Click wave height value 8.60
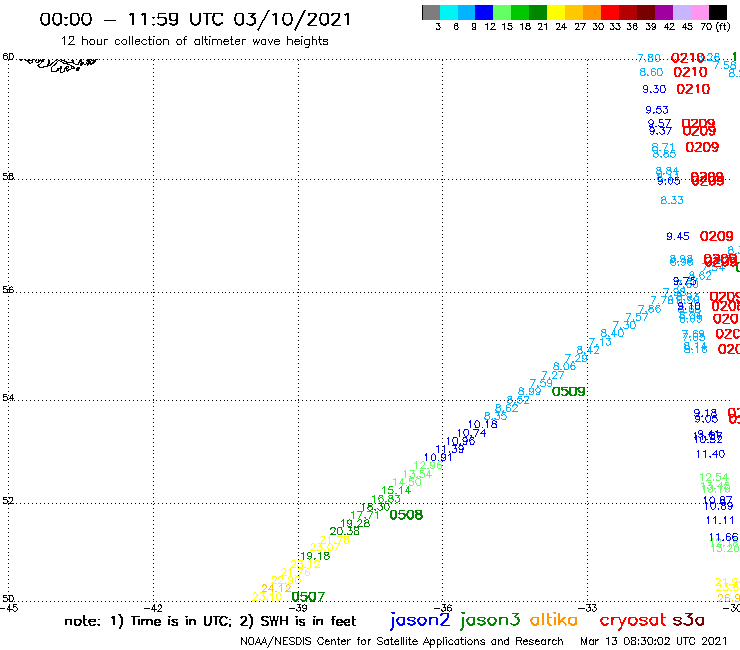The height and width of the screenshot is (650, 740). point(651,72)
